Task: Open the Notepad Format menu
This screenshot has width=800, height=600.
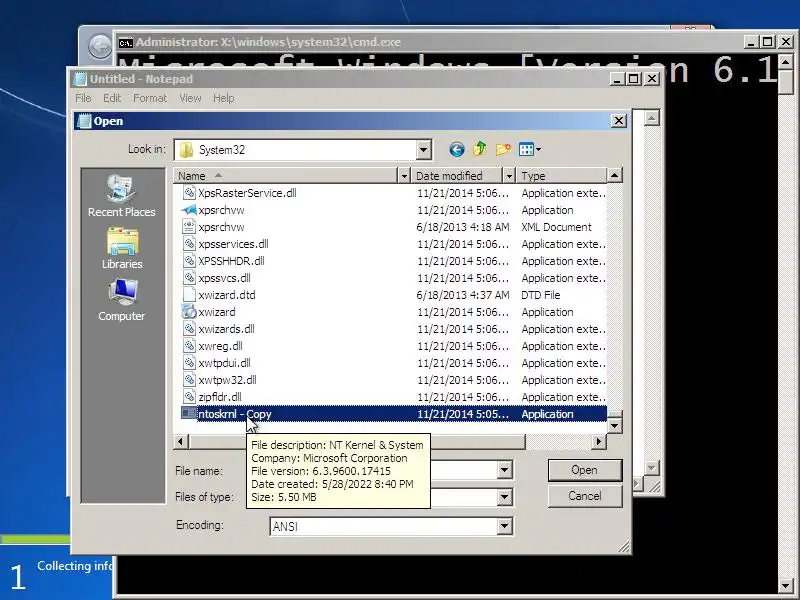Action: coord(150,98)
